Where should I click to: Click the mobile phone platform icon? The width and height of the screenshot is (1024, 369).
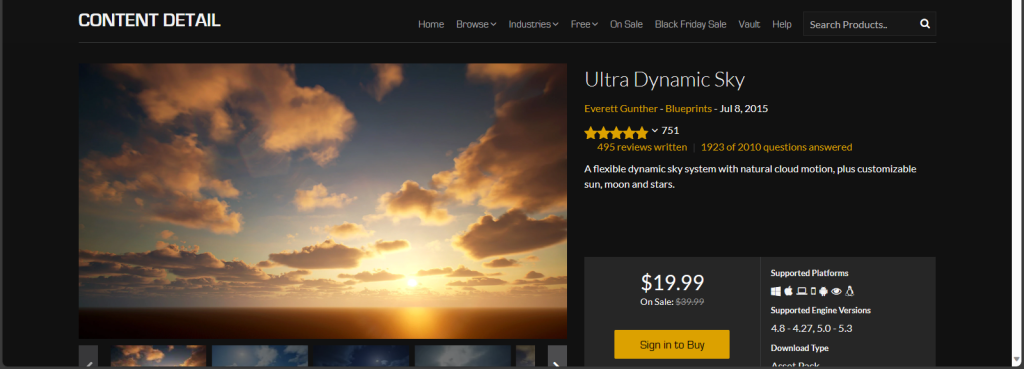pyautogui.click(x=813, y=291)
